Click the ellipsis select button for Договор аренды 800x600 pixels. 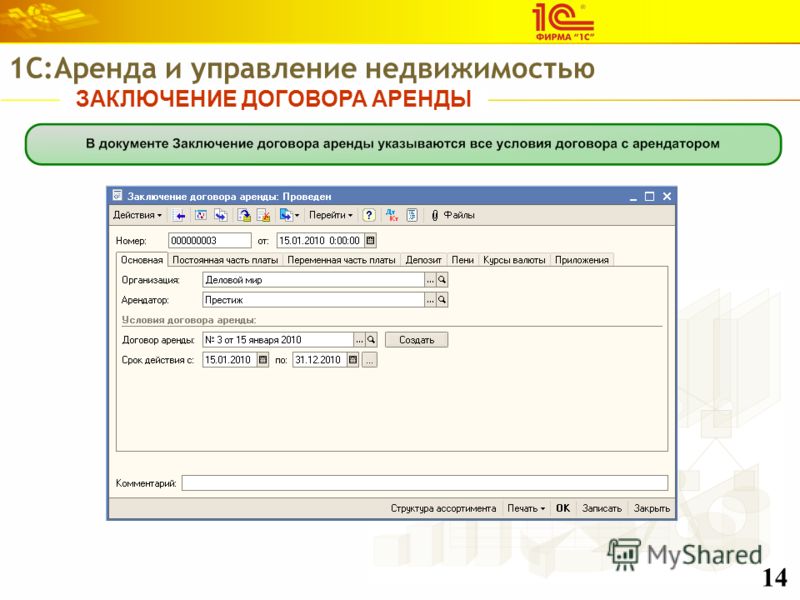tap(360, 340)
